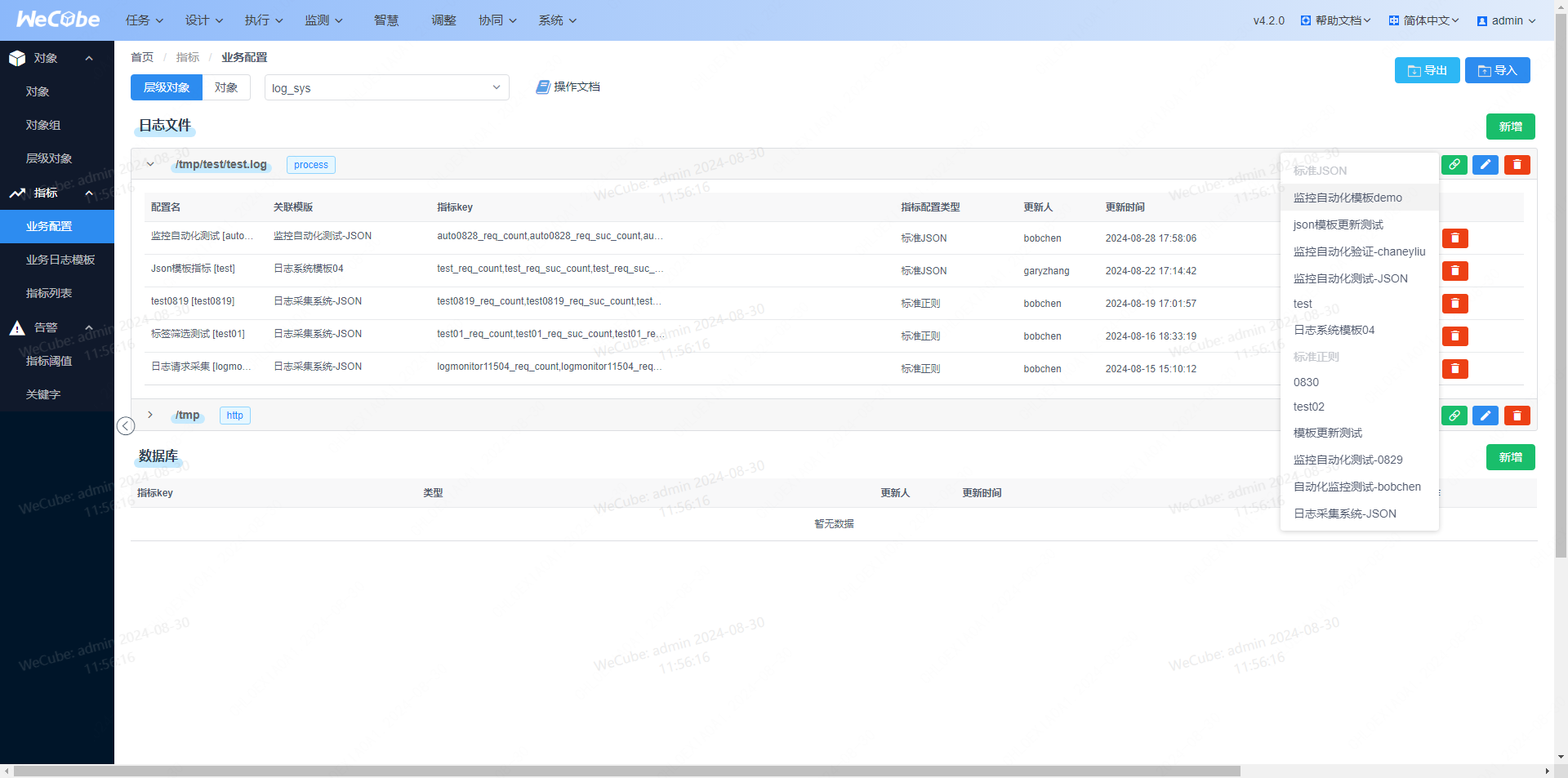Select 监控自动化测试-0829 in dropdown list
The image size is (1568, 778).
coord(1360,460)
